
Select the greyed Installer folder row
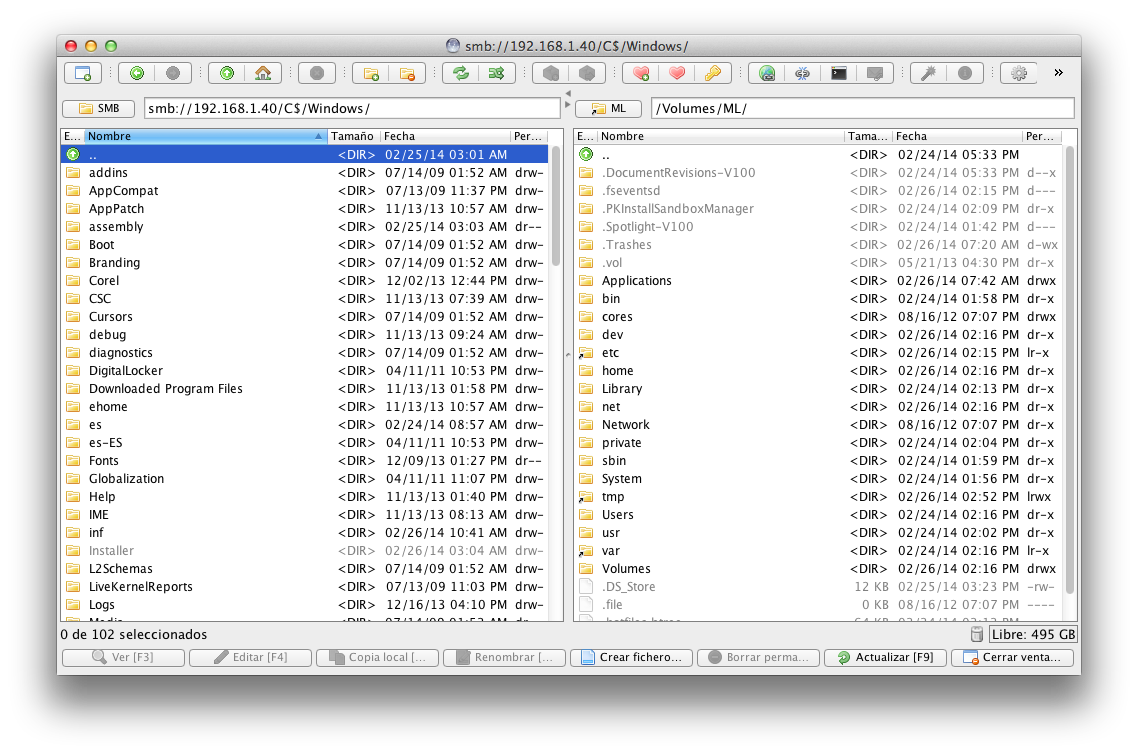[305, 551]
